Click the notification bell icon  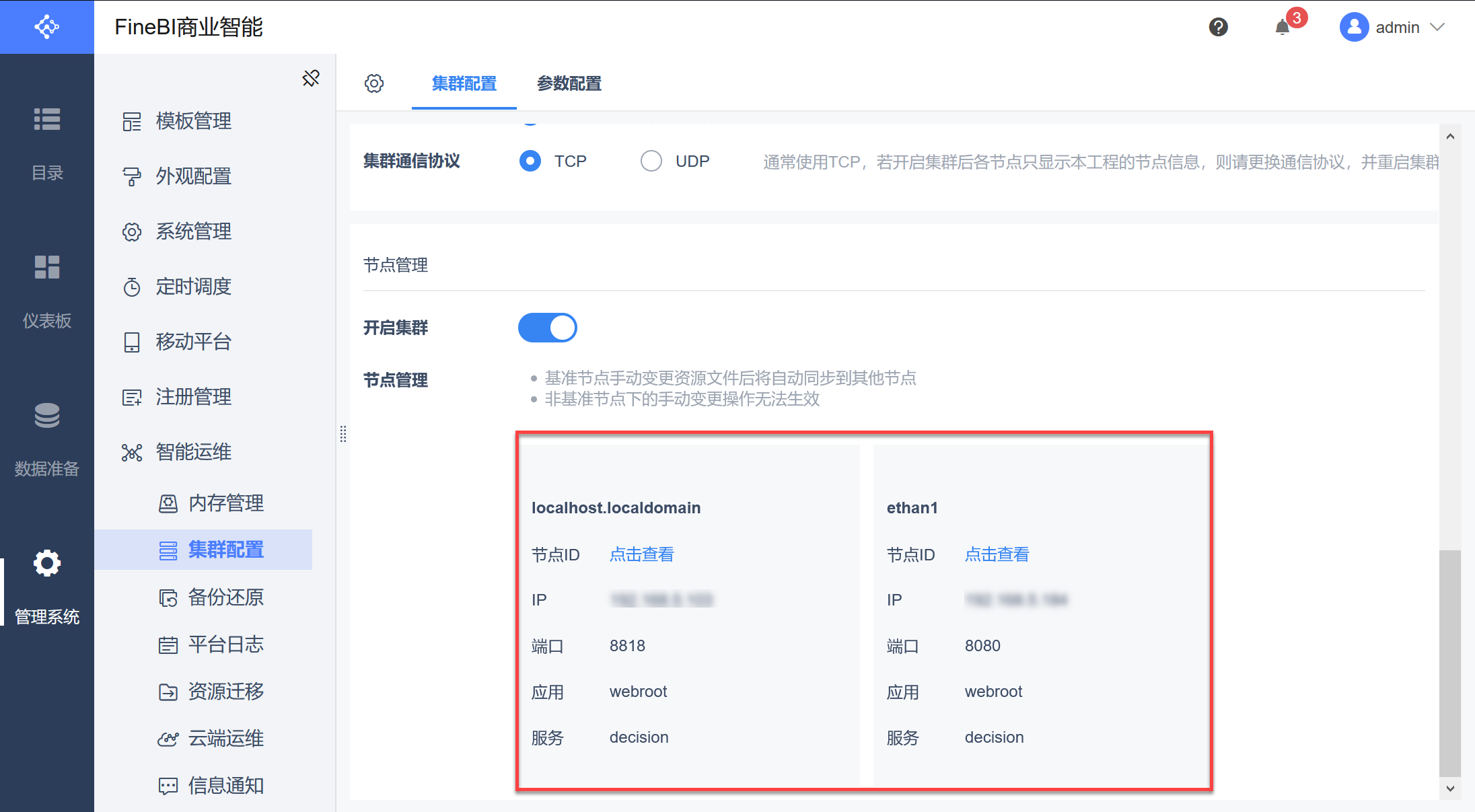(x=1283, y=28)
